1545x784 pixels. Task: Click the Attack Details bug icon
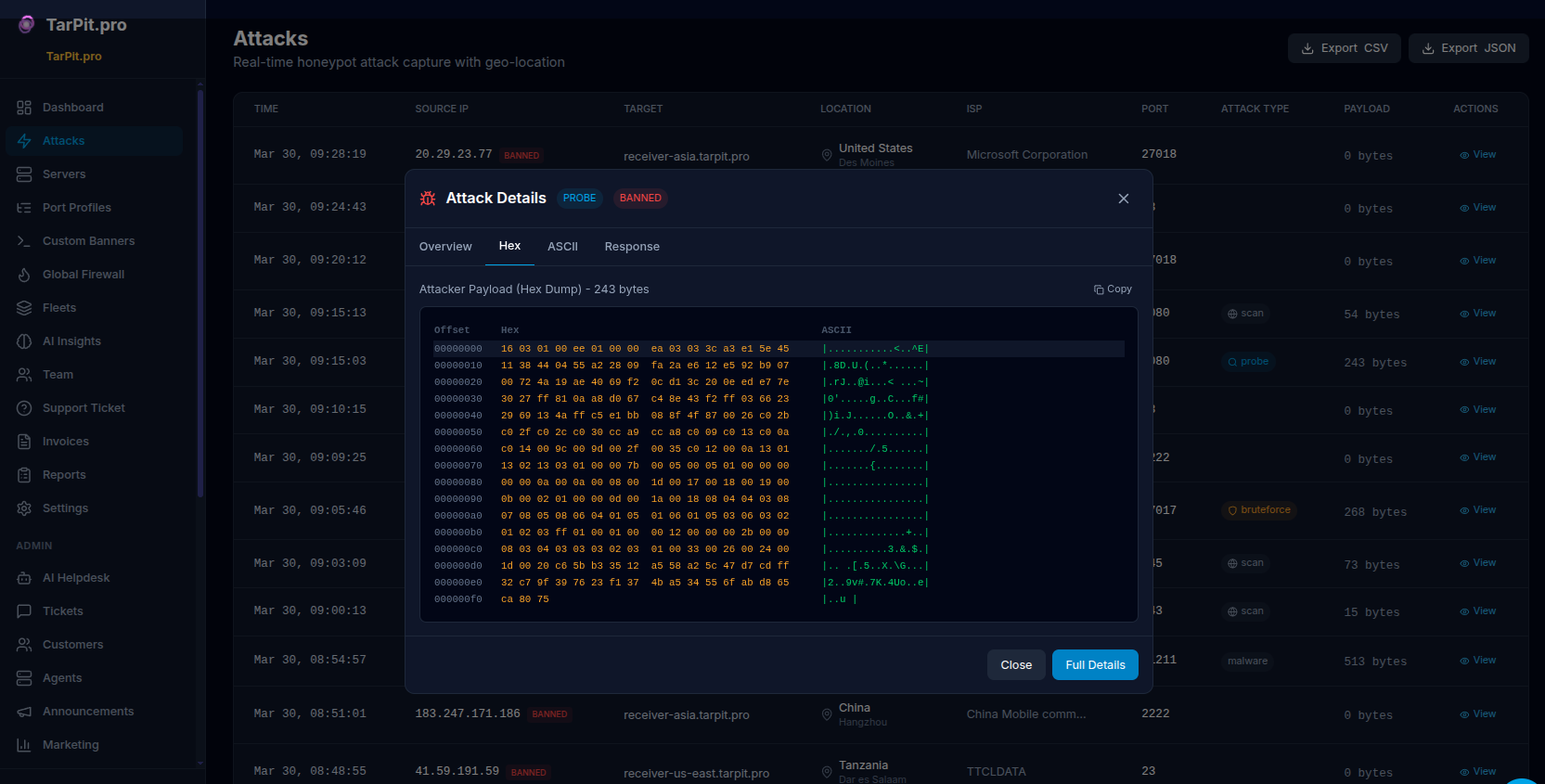pos(428,199)
